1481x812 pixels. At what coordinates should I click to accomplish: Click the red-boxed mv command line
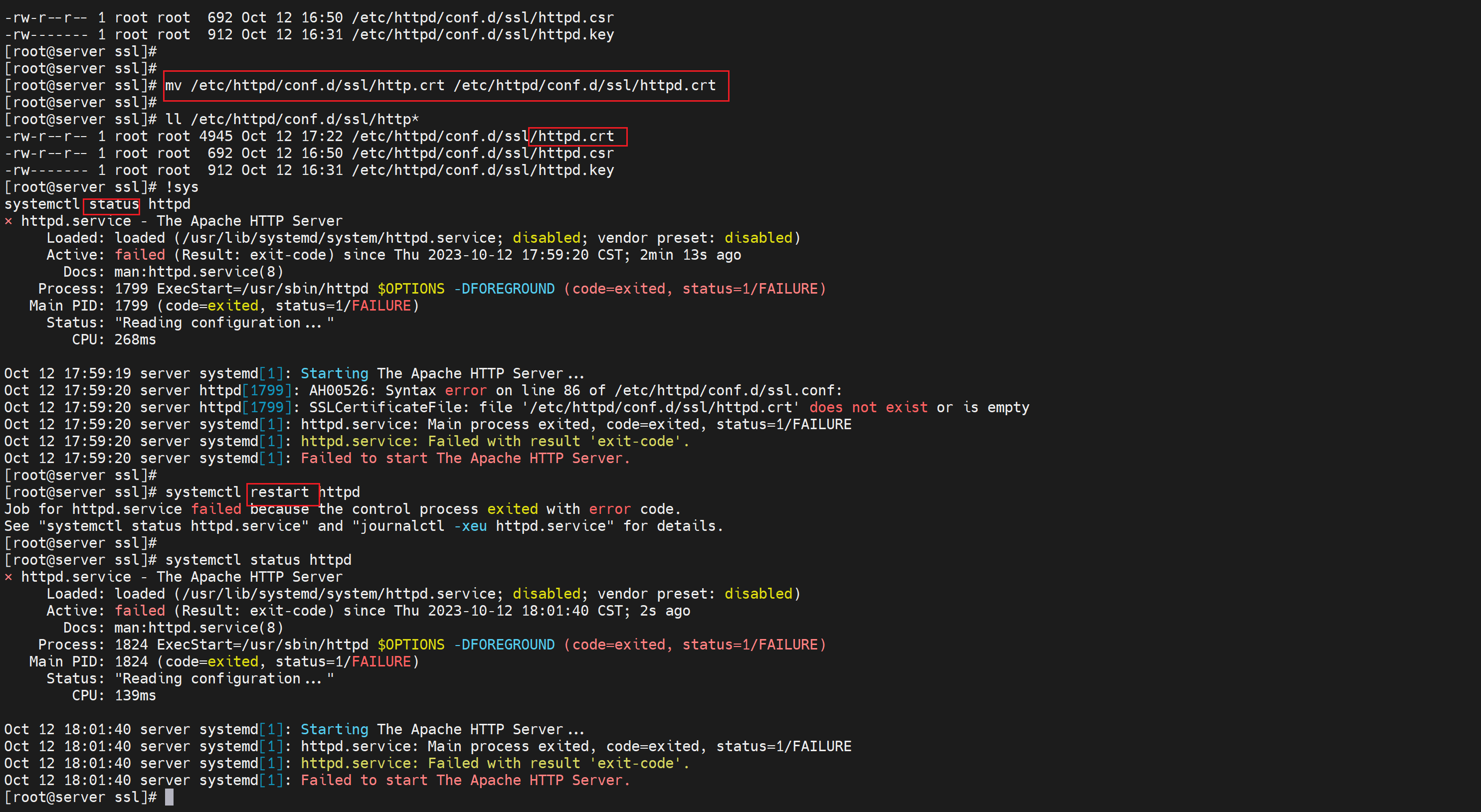(x=440, y=86)
